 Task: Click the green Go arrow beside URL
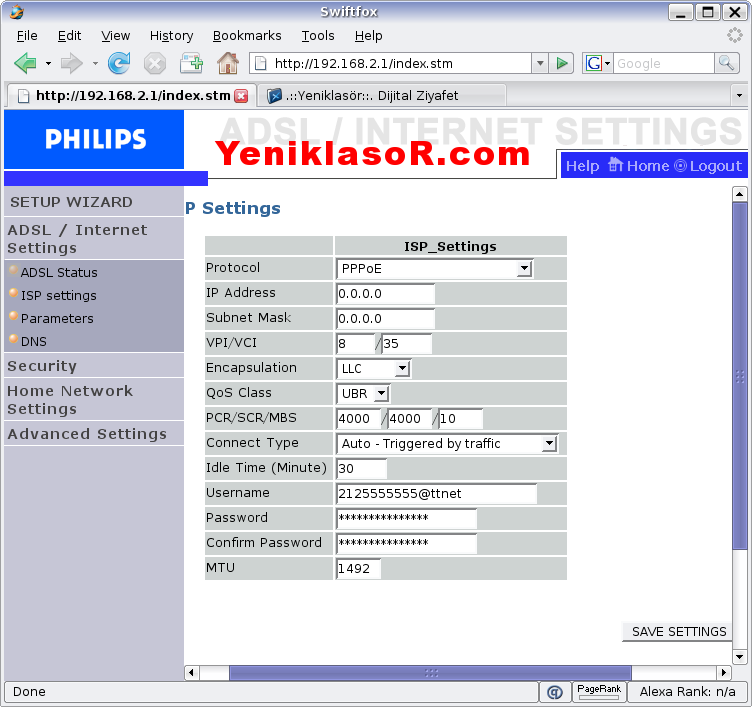pos(562,63)
